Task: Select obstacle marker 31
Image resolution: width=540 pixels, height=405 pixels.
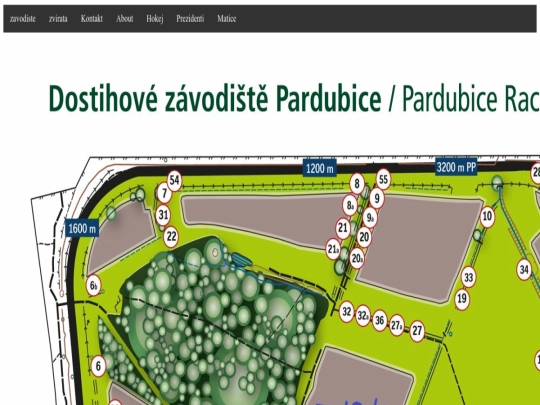Action: tap(163, 215)
